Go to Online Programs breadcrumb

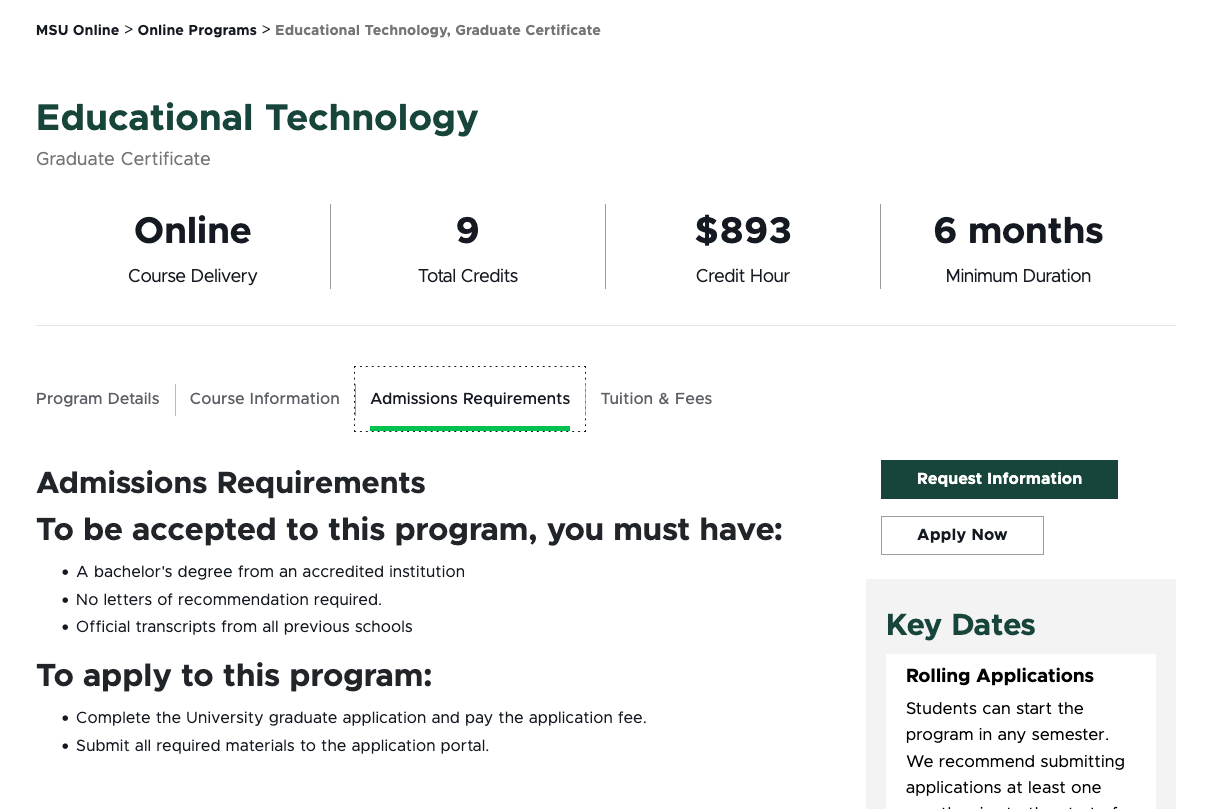point(197,30)
